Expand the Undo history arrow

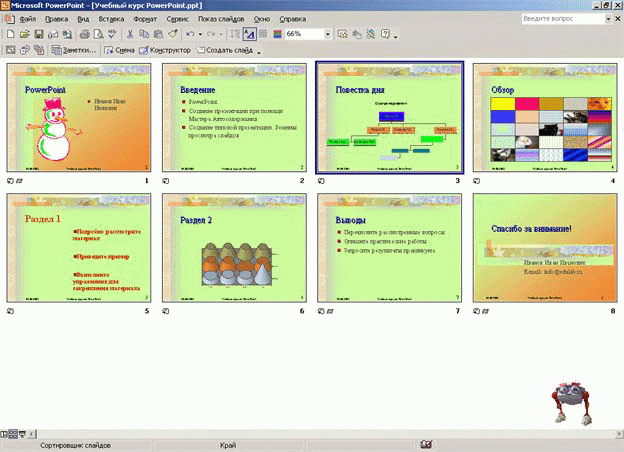coord(200,35)
